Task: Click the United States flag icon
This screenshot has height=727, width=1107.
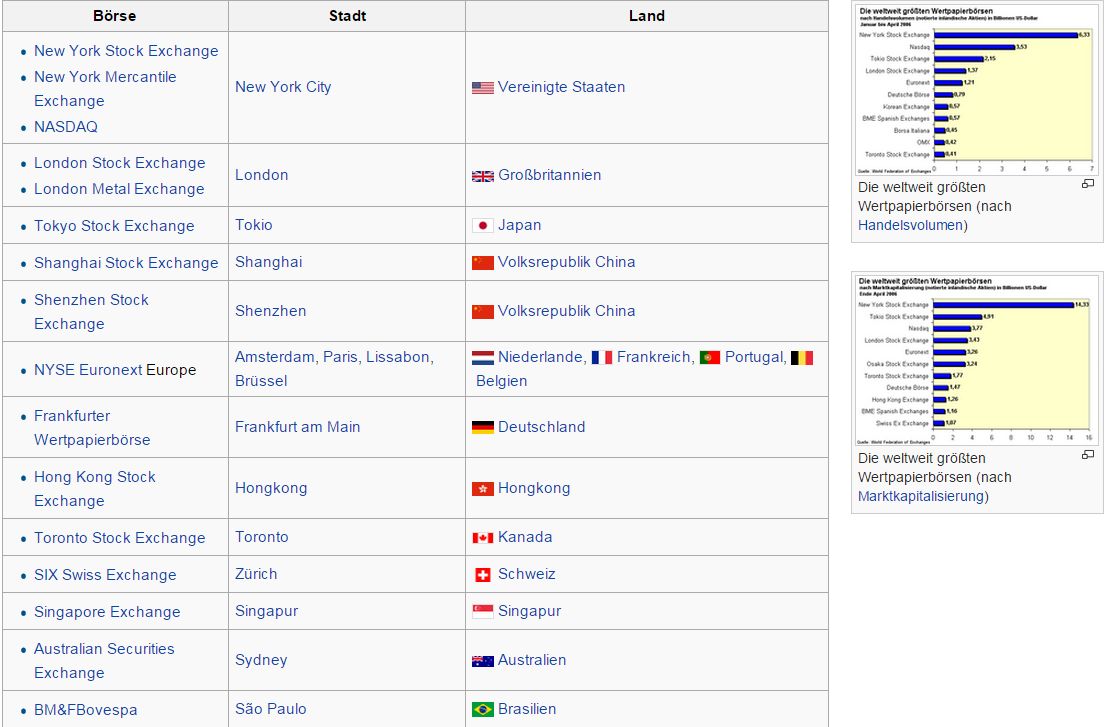Action: click(483, 88)
